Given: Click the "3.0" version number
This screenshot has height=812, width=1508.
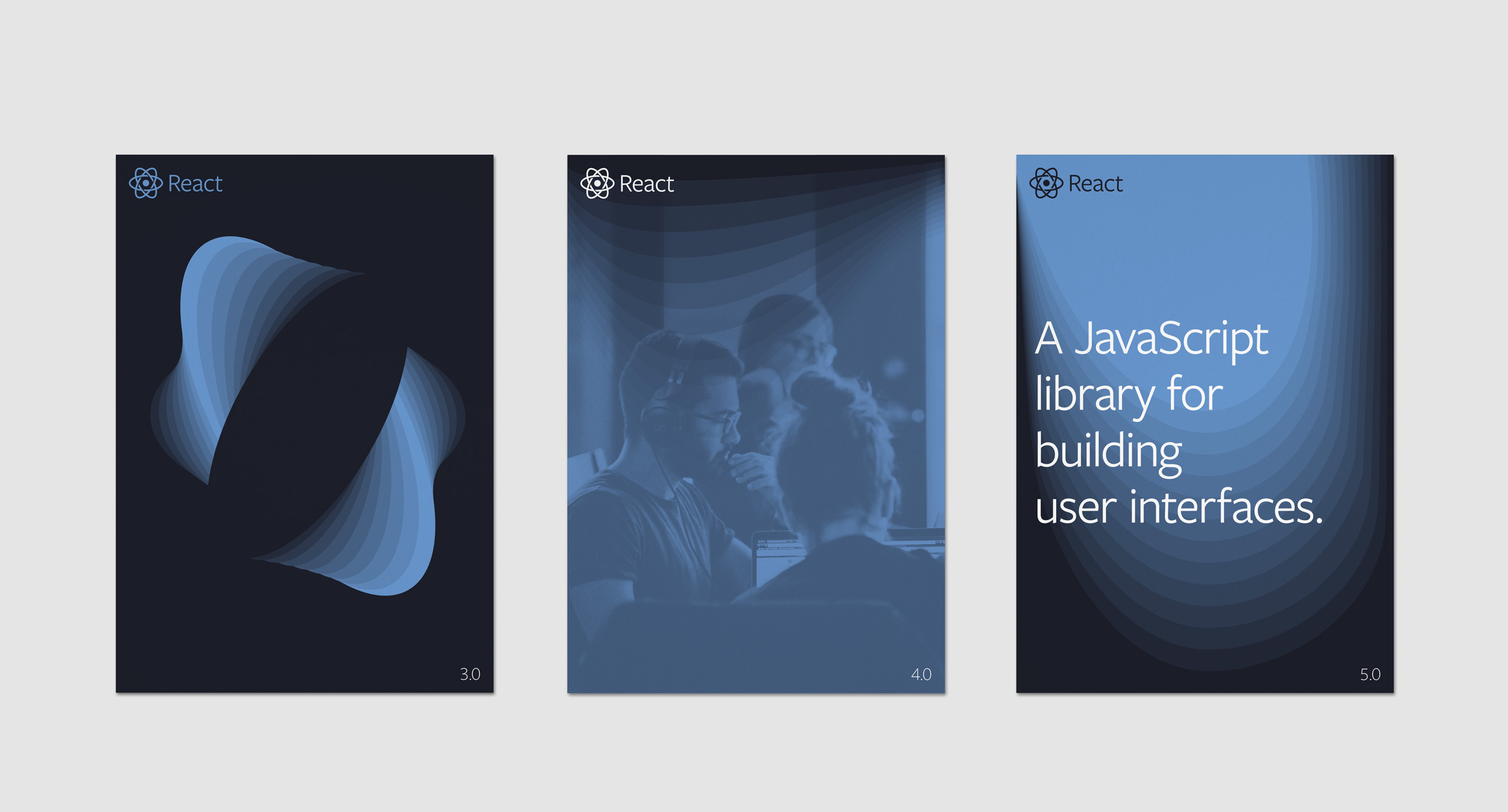Looking at the screenshot, I should pos(470,674).
